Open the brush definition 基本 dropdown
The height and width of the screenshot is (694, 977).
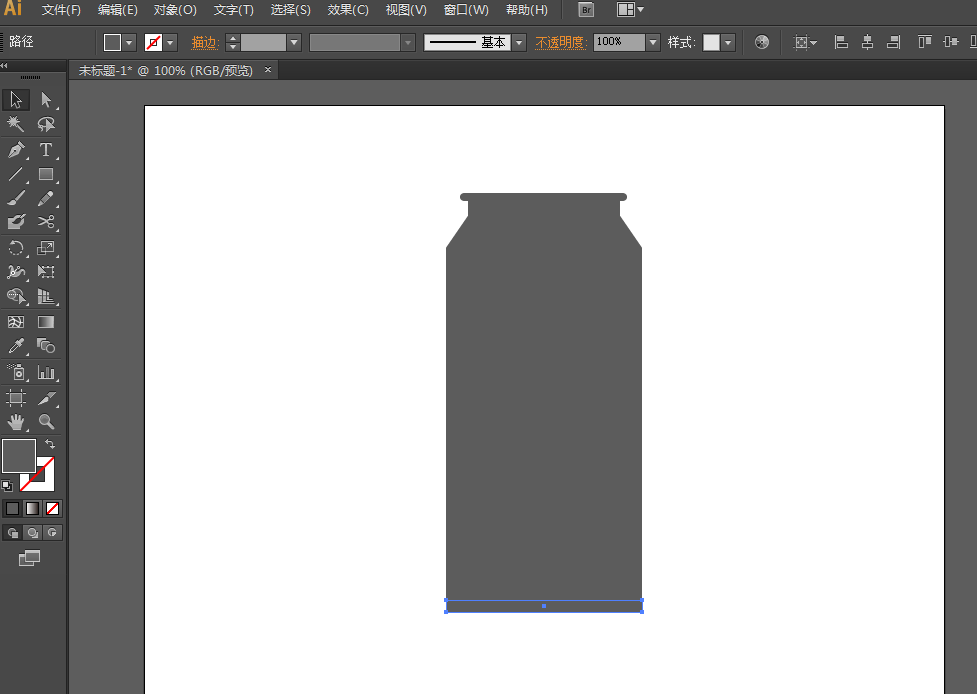coord(519,42)
